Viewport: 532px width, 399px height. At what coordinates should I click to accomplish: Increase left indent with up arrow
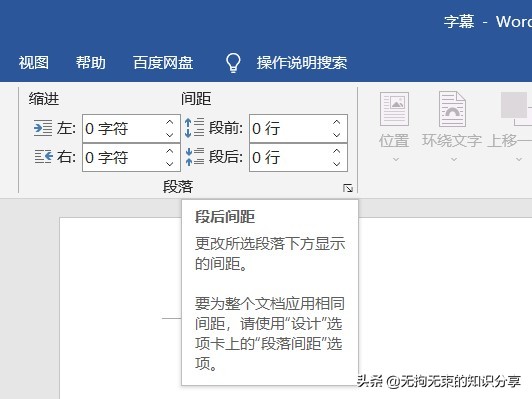170,122
